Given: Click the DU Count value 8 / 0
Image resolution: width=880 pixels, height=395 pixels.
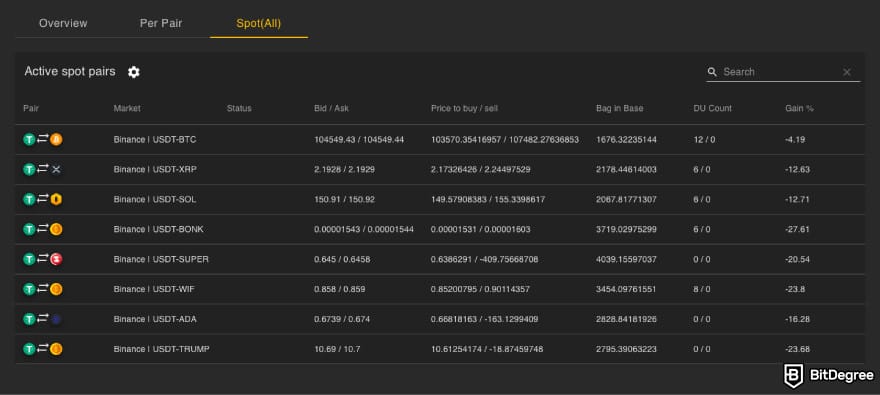Looking at the screenshot, I should 702,289.
